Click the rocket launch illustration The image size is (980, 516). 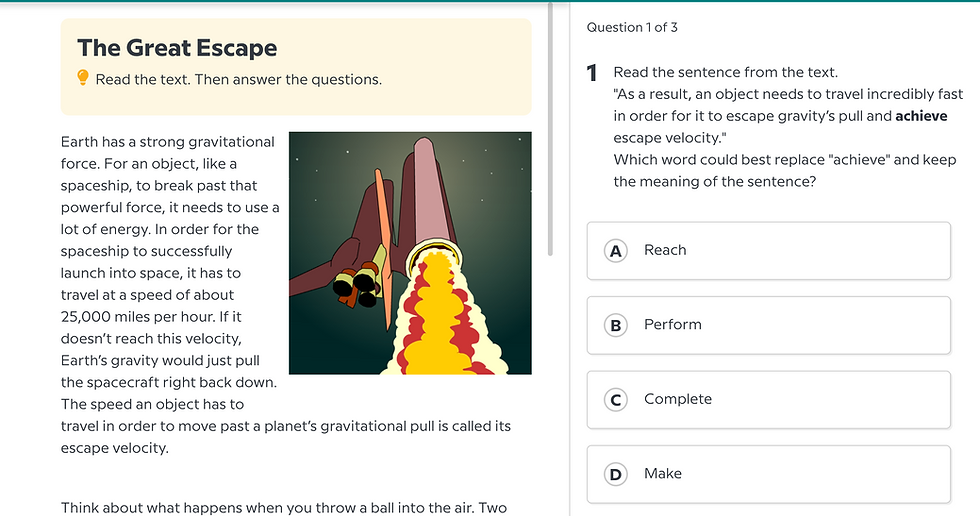pyautogui.click(x=410, y=253)
